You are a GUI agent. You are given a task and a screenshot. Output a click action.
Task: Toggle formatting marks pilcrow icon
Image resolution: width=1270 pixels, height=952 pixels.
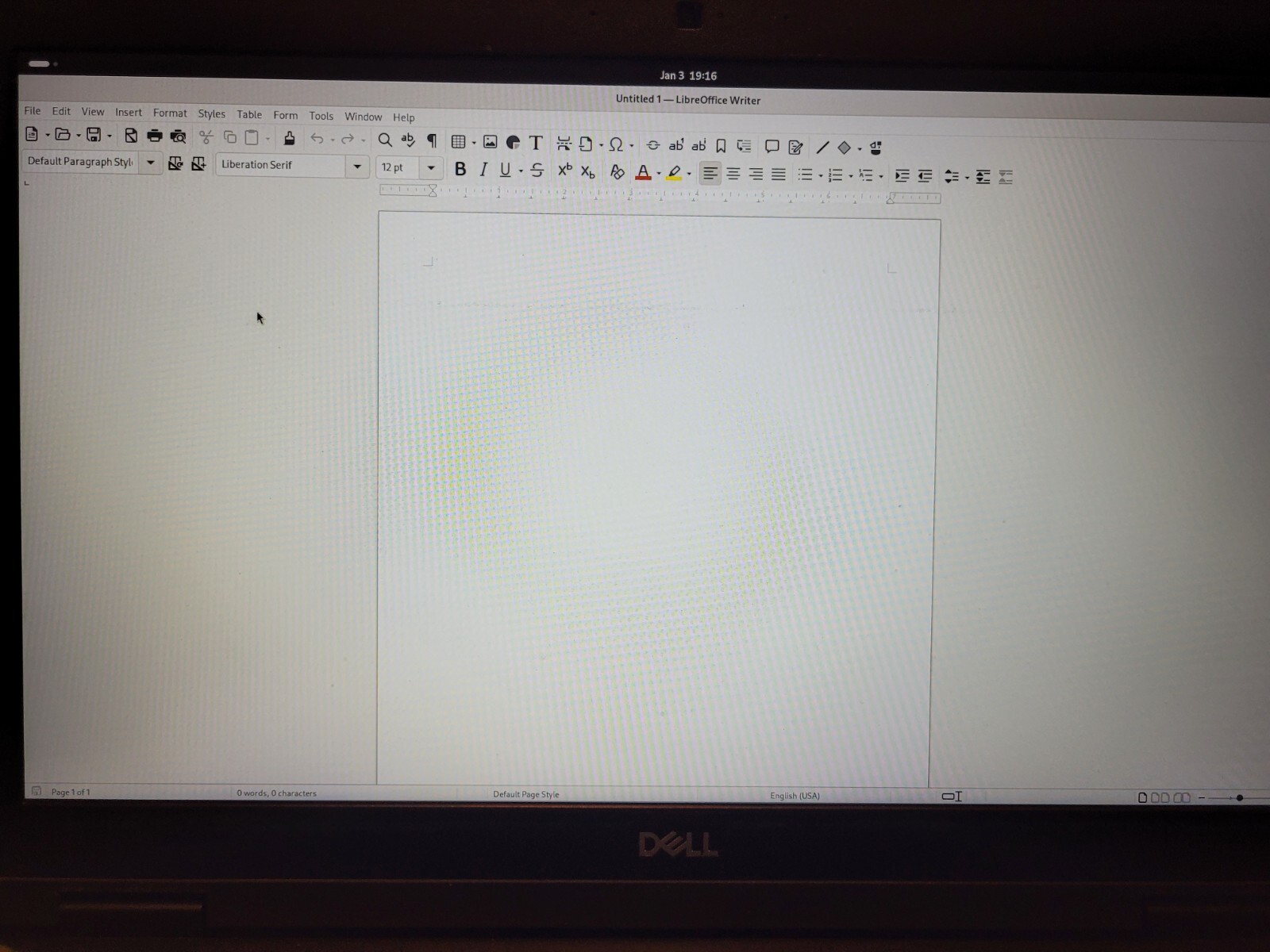coord(432,140)
